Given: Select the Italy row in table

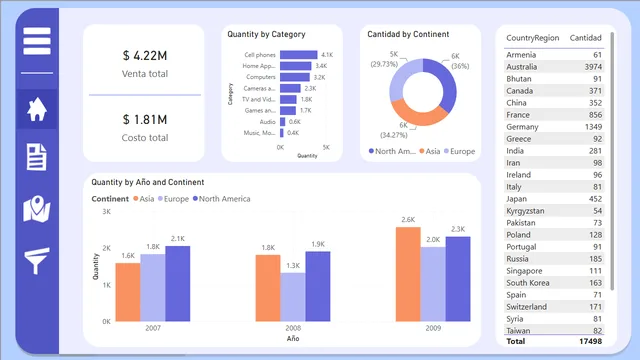Looking at the screenshot, I should click(x=554, y=187).
